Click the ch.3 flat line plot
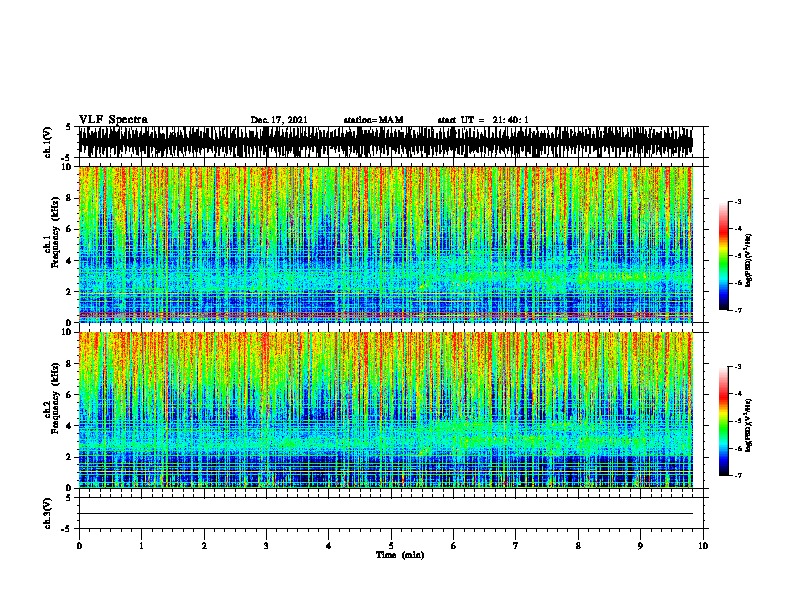This screenshot has width=792, height=612. [x=386, y=513]
